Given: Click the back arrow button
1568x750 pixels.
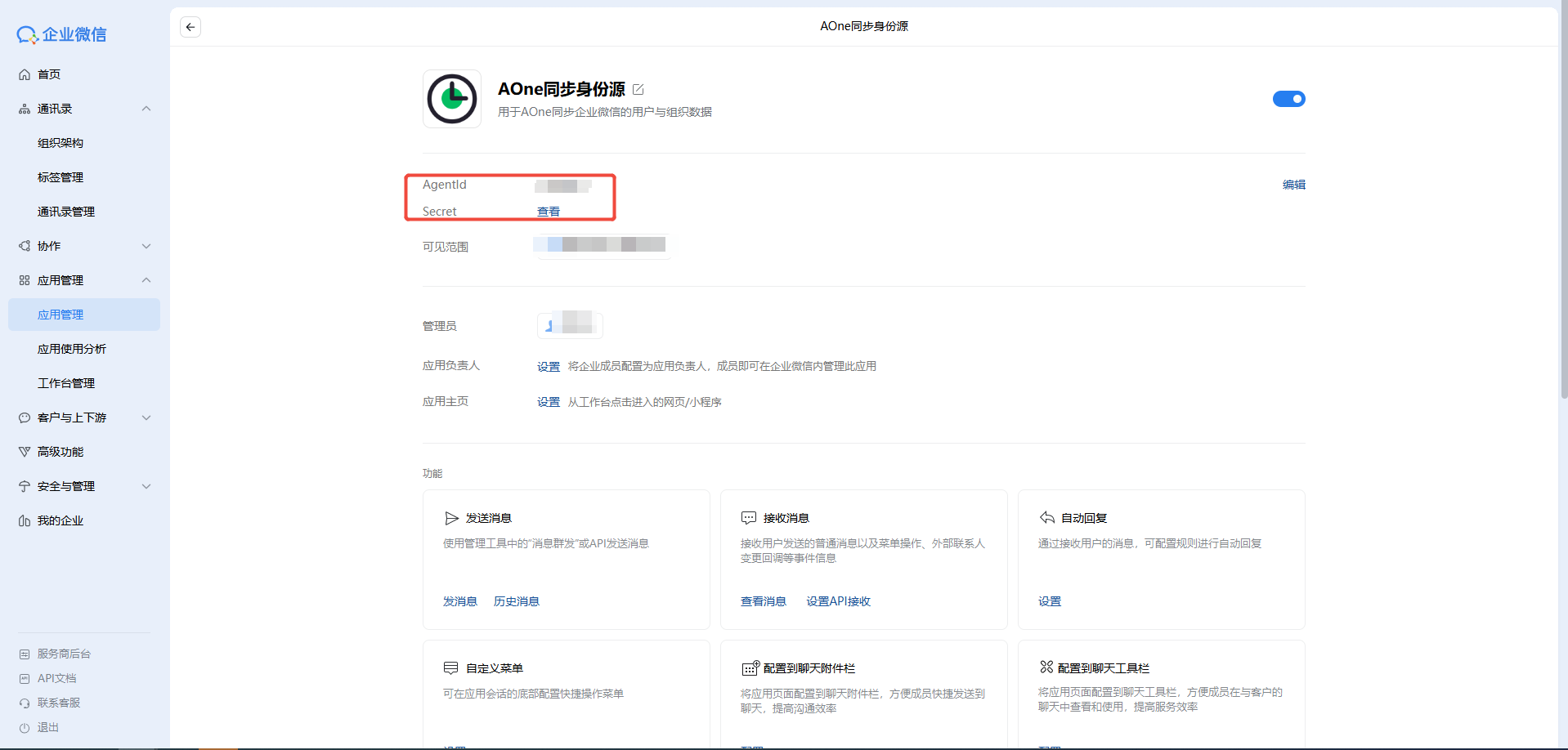Looking at the screenshot, I should tap(190, 27).
